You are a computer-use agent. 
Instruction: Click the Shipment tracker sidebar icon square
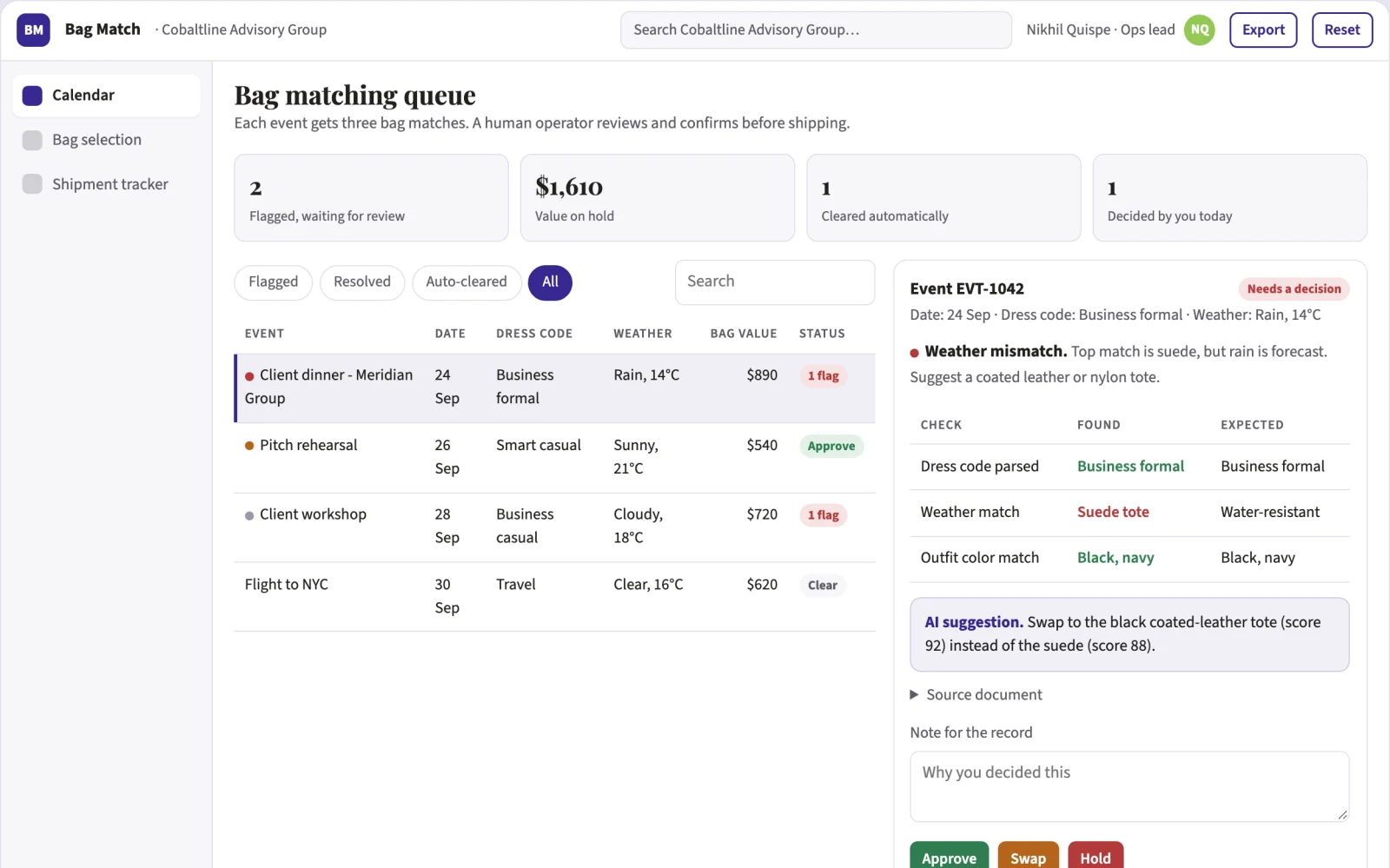pyautogui.click(x=32, y=184)
